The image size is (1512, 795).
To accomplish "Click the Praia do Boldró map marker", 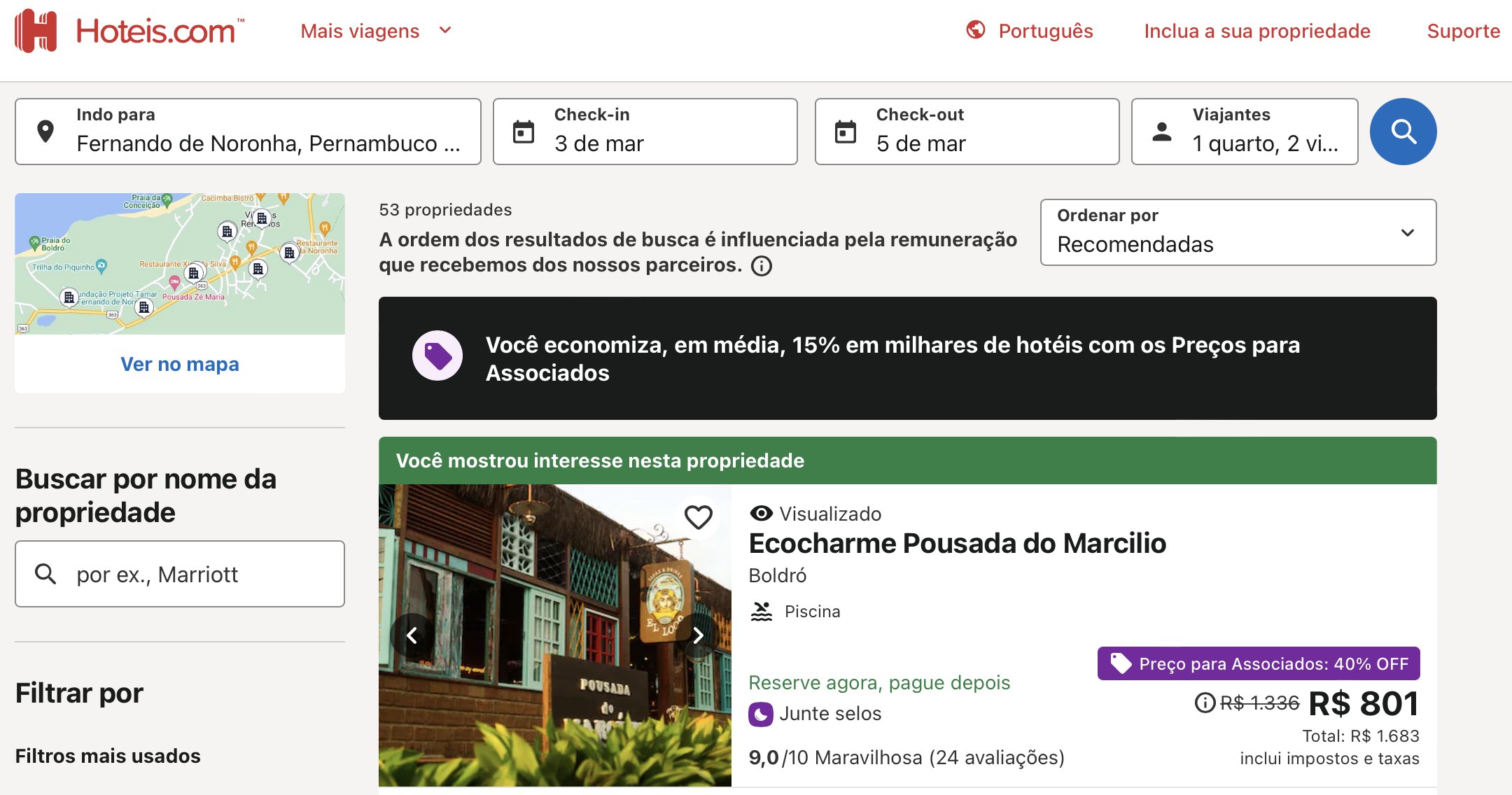I will click(x=35, y=243).
